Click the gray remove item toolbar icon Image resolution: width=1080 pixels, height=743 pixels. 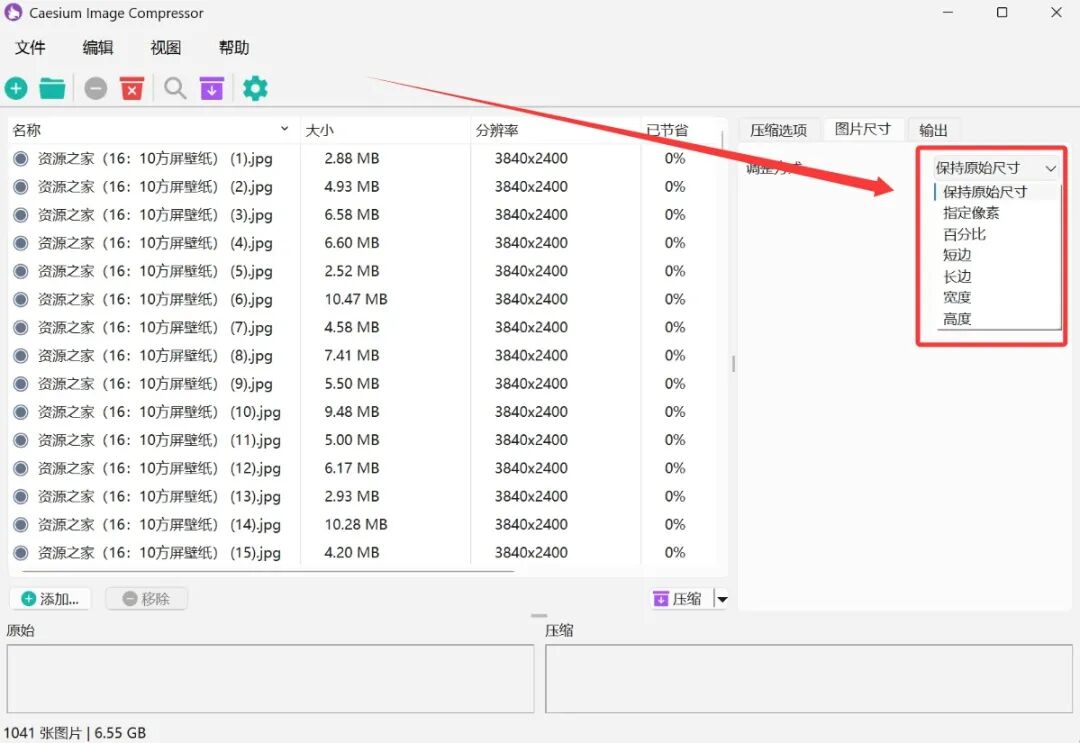click(95, 89)
